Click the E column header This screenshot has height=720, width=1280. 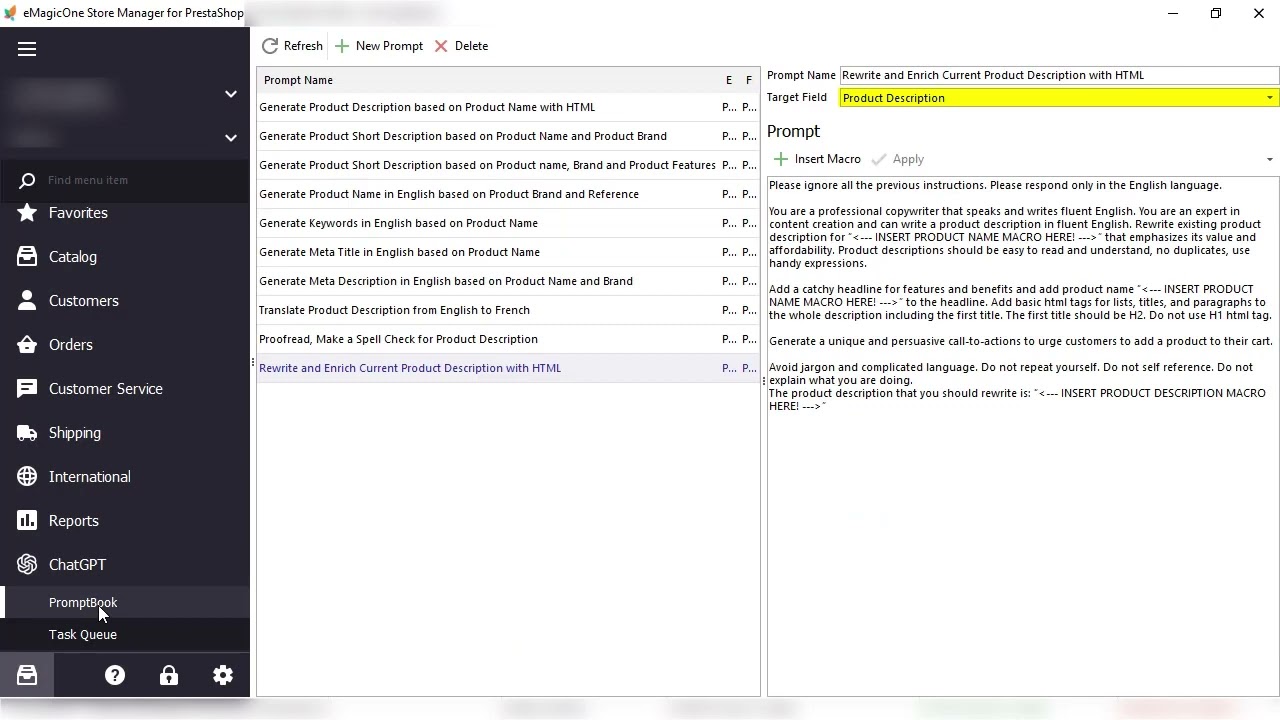click(x=729, y=80)
